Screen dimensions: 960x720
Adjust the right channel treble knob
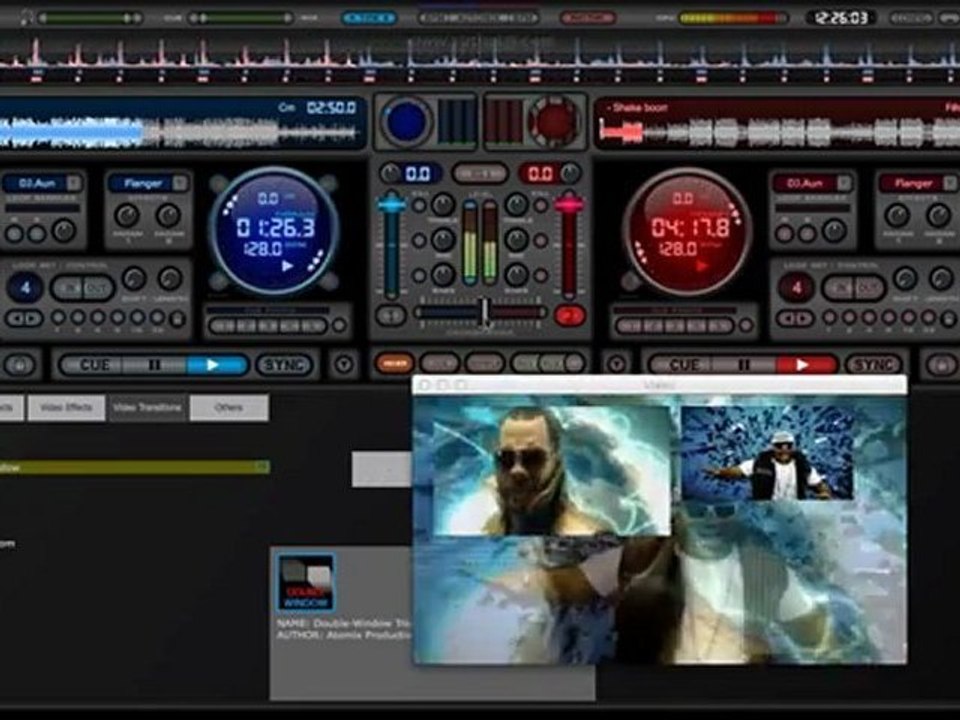517,204
